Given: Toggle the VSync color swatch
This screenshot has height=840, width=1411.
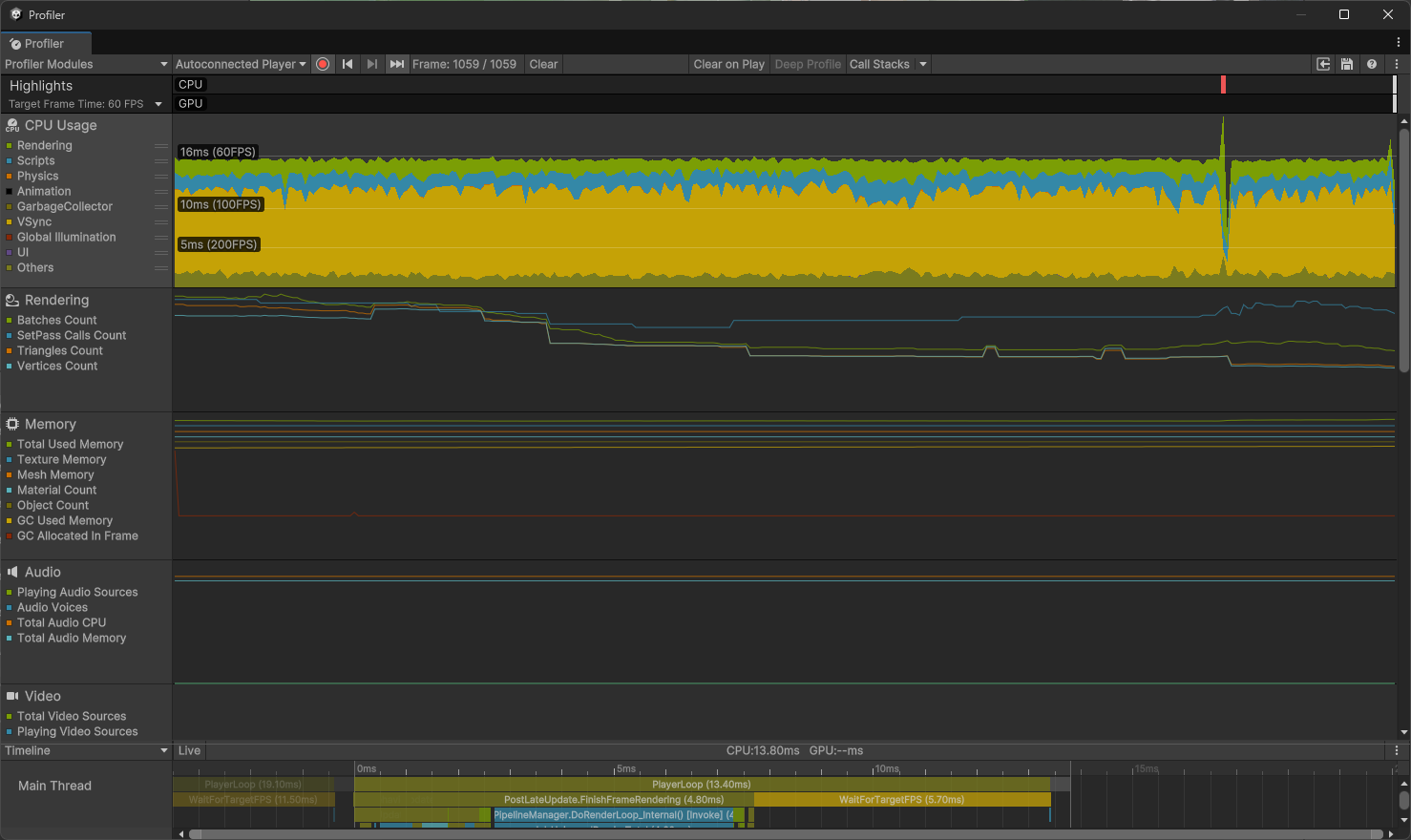Looking at the screenshot, I should point(10,222).
